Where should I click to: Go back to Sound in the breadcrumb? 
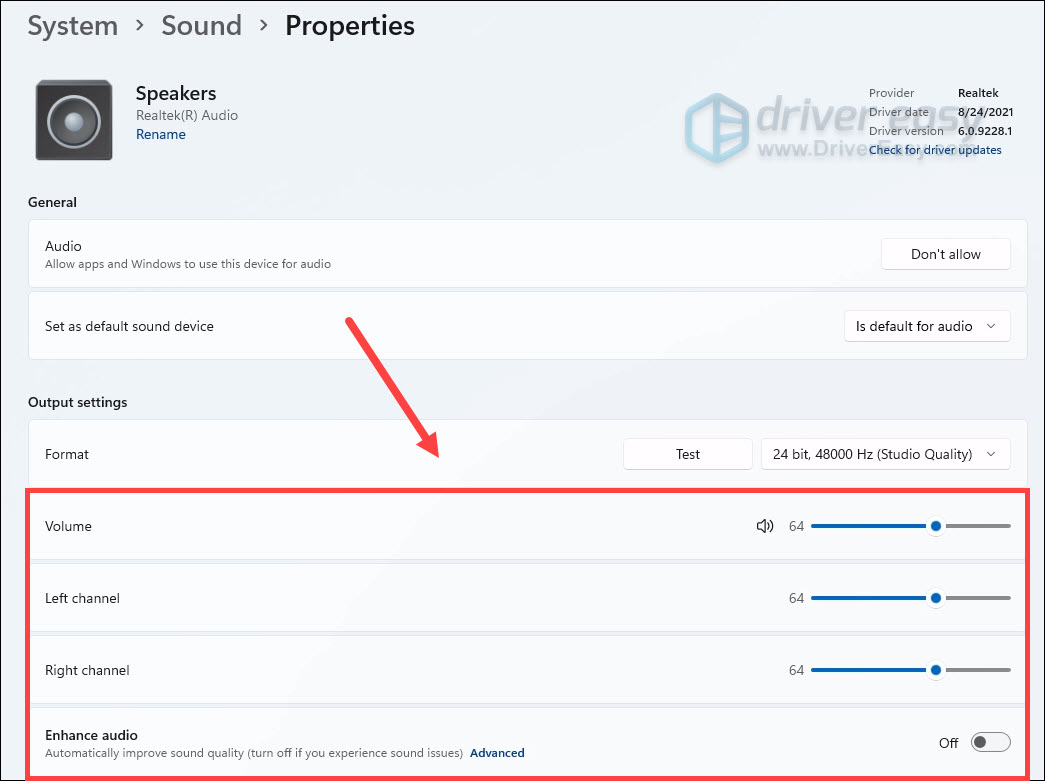(201, 25)
